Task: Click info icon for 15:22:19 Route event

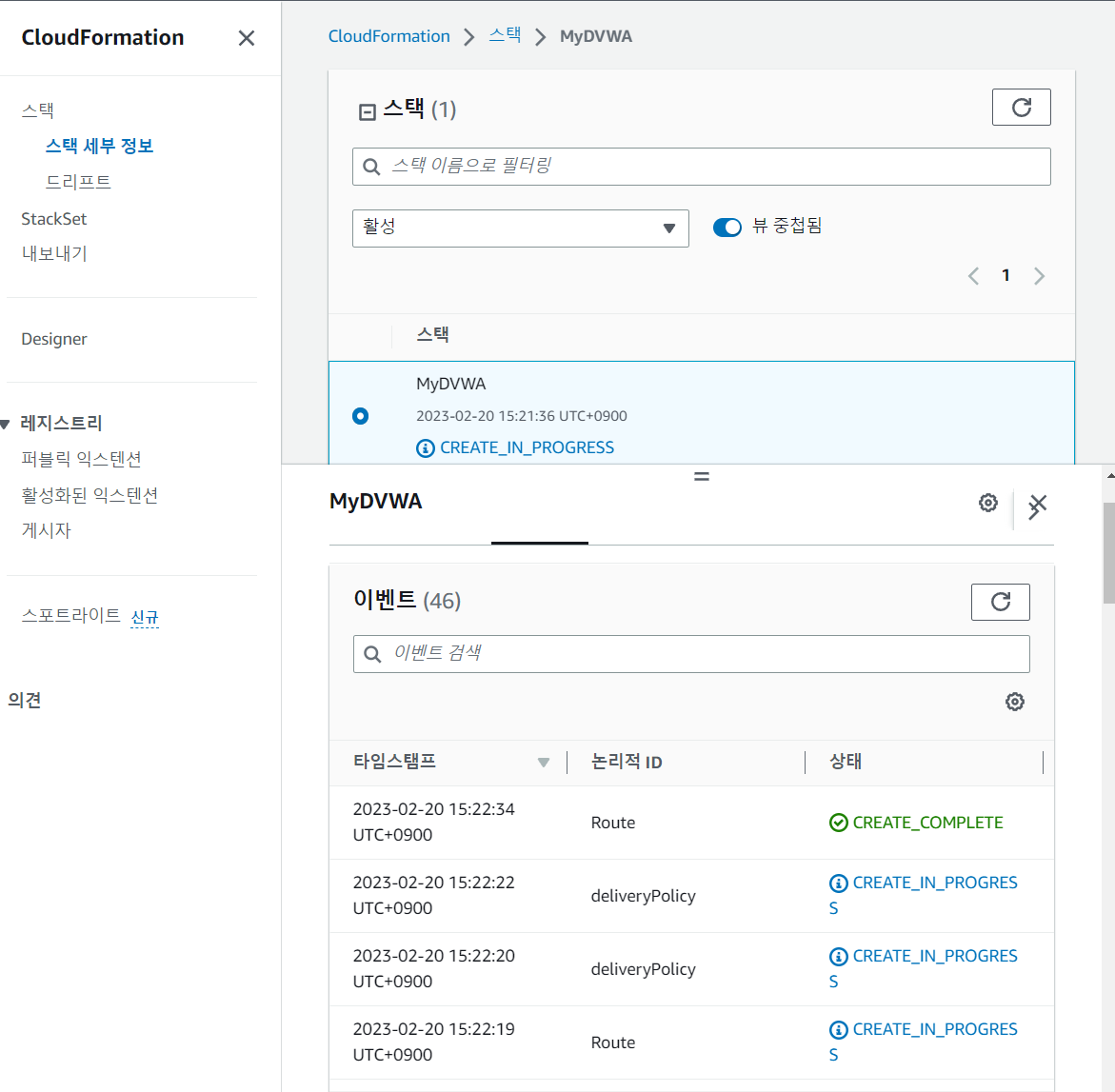Action: point(838,1029)
